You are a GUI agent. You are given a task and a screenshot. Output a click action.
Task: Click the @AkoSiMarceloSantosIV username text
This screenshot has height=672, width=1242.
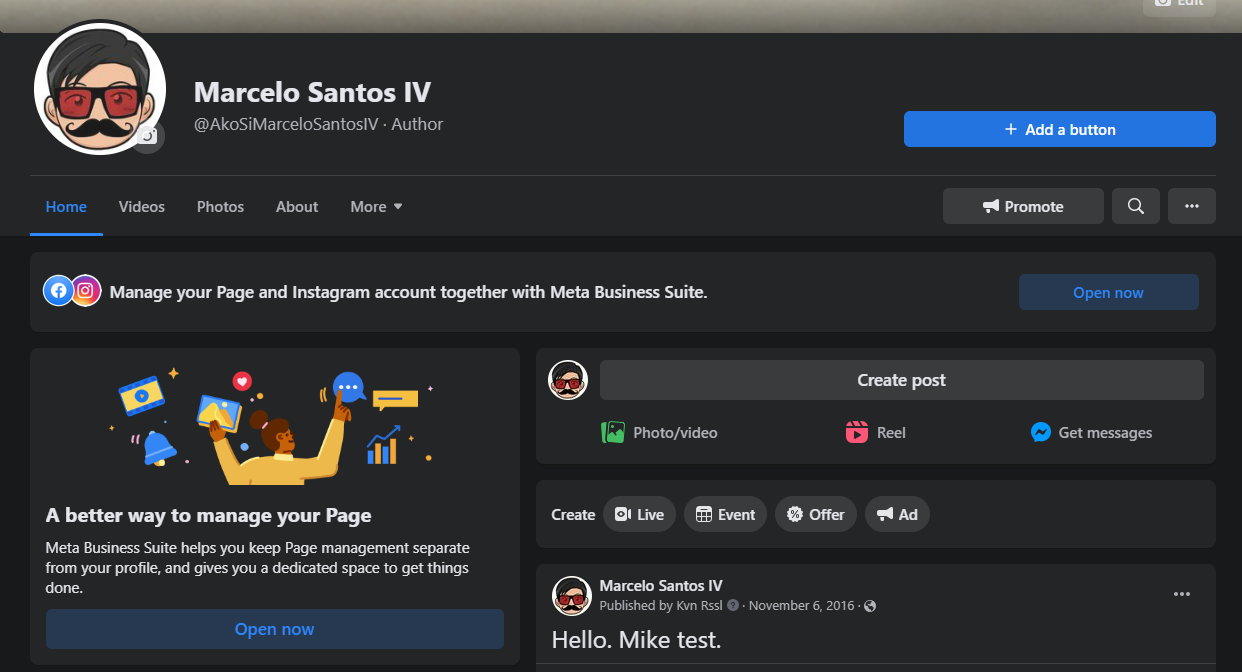tap(286, 125)
